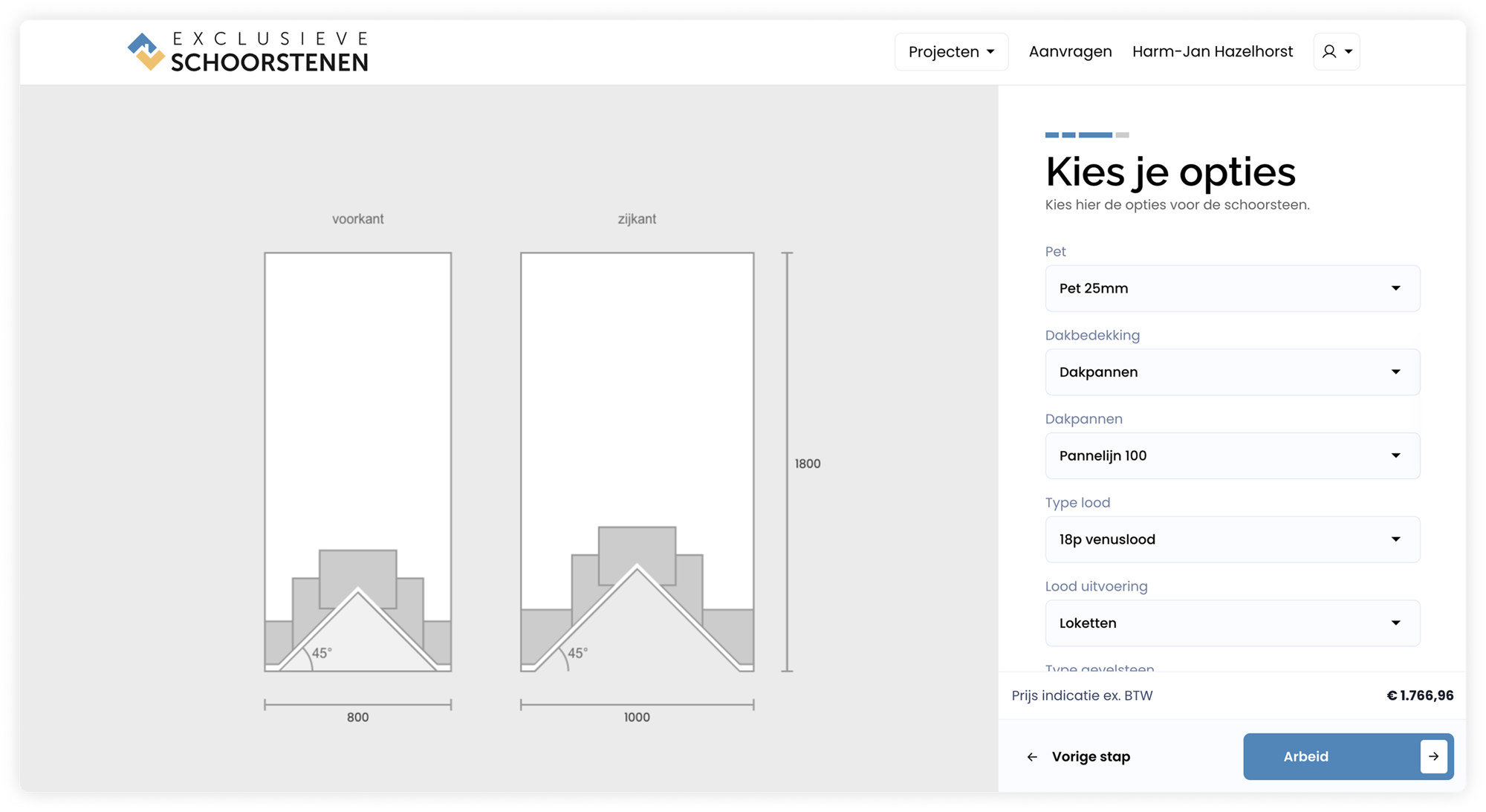Click the zijkant label
This screenshot has width=1486, height=812.
[x=637, y=219]
